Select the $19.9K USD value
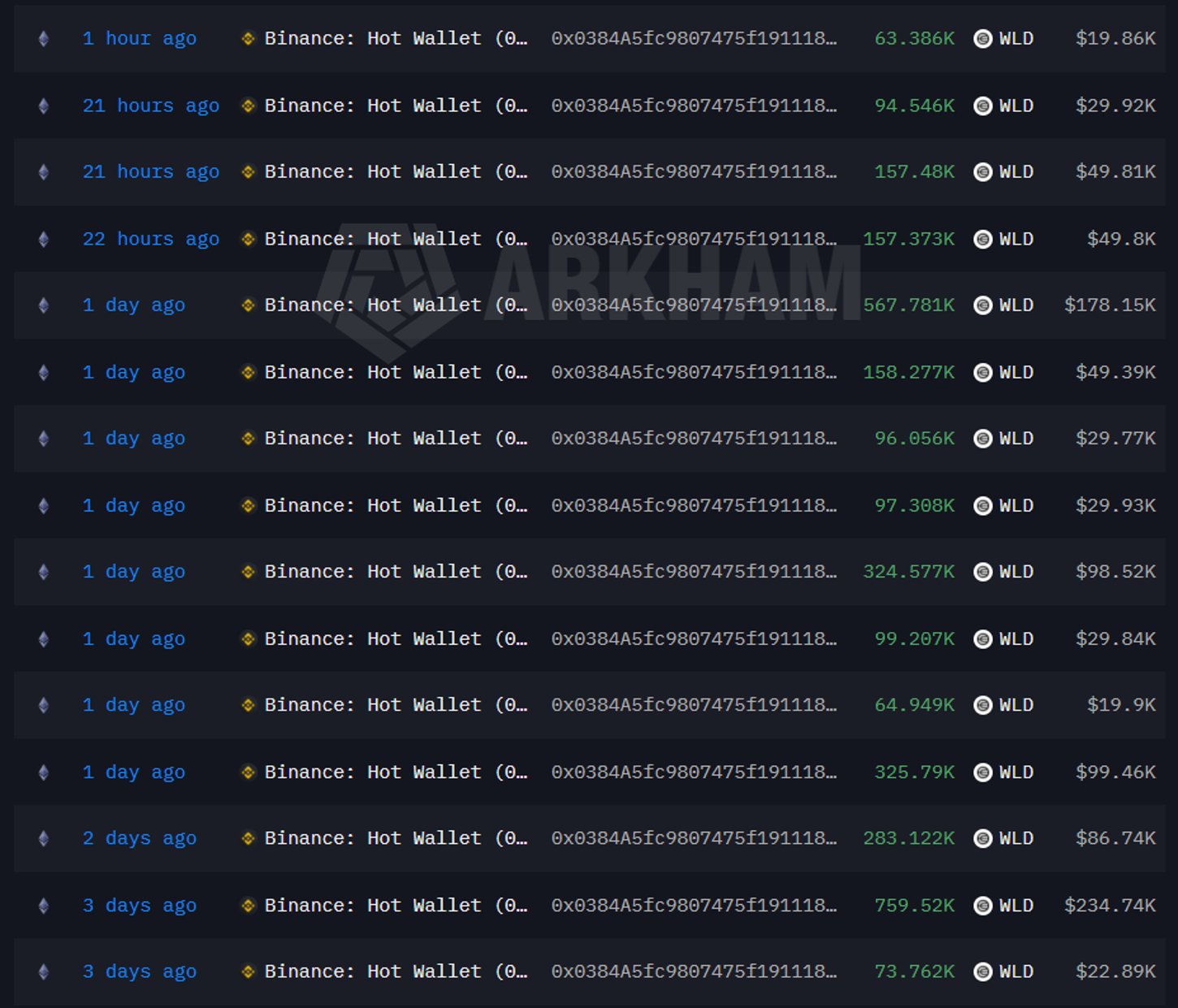This screenshot has height=1008, width=1178. [x=1121, y=705]
